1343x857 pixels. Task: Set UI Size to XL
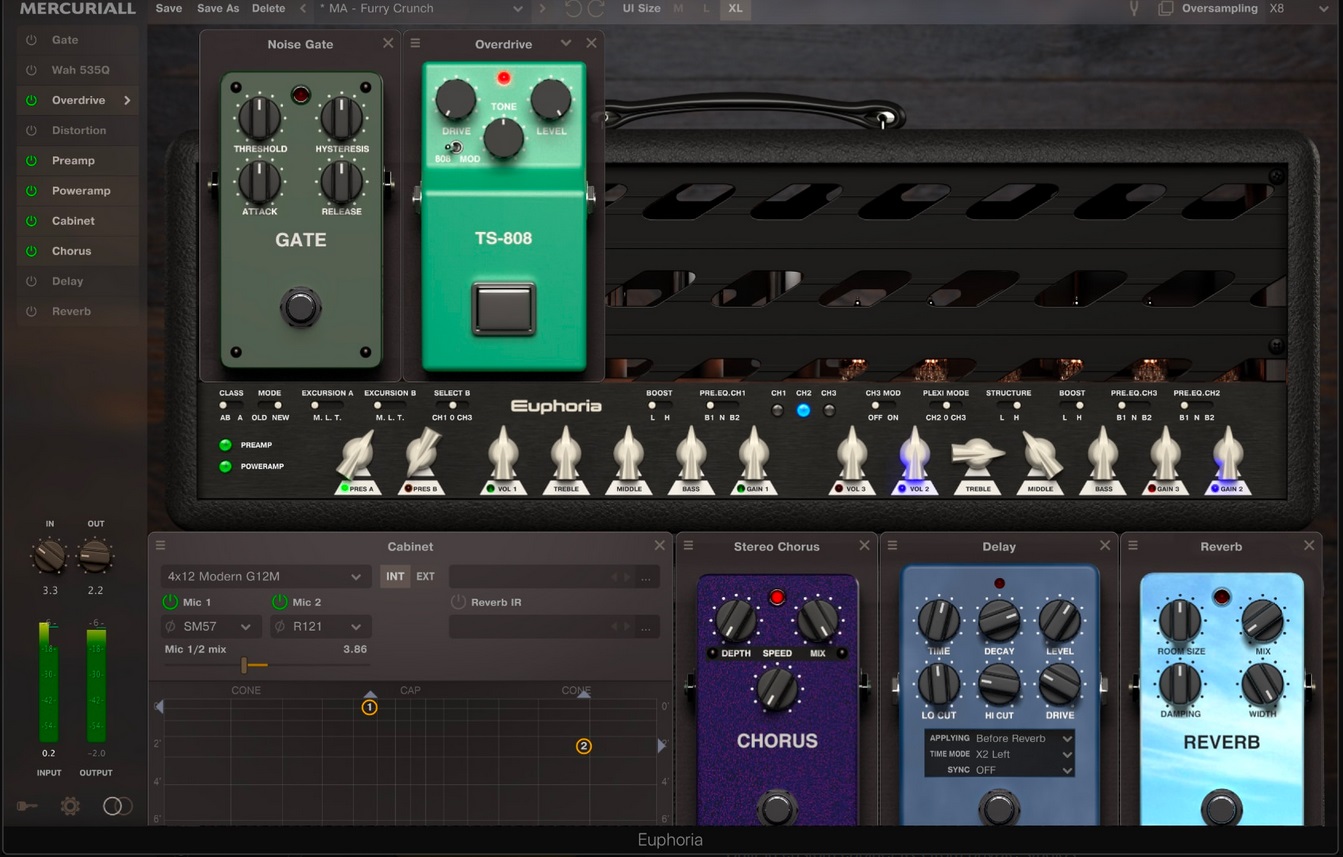(x=735, y=8)
